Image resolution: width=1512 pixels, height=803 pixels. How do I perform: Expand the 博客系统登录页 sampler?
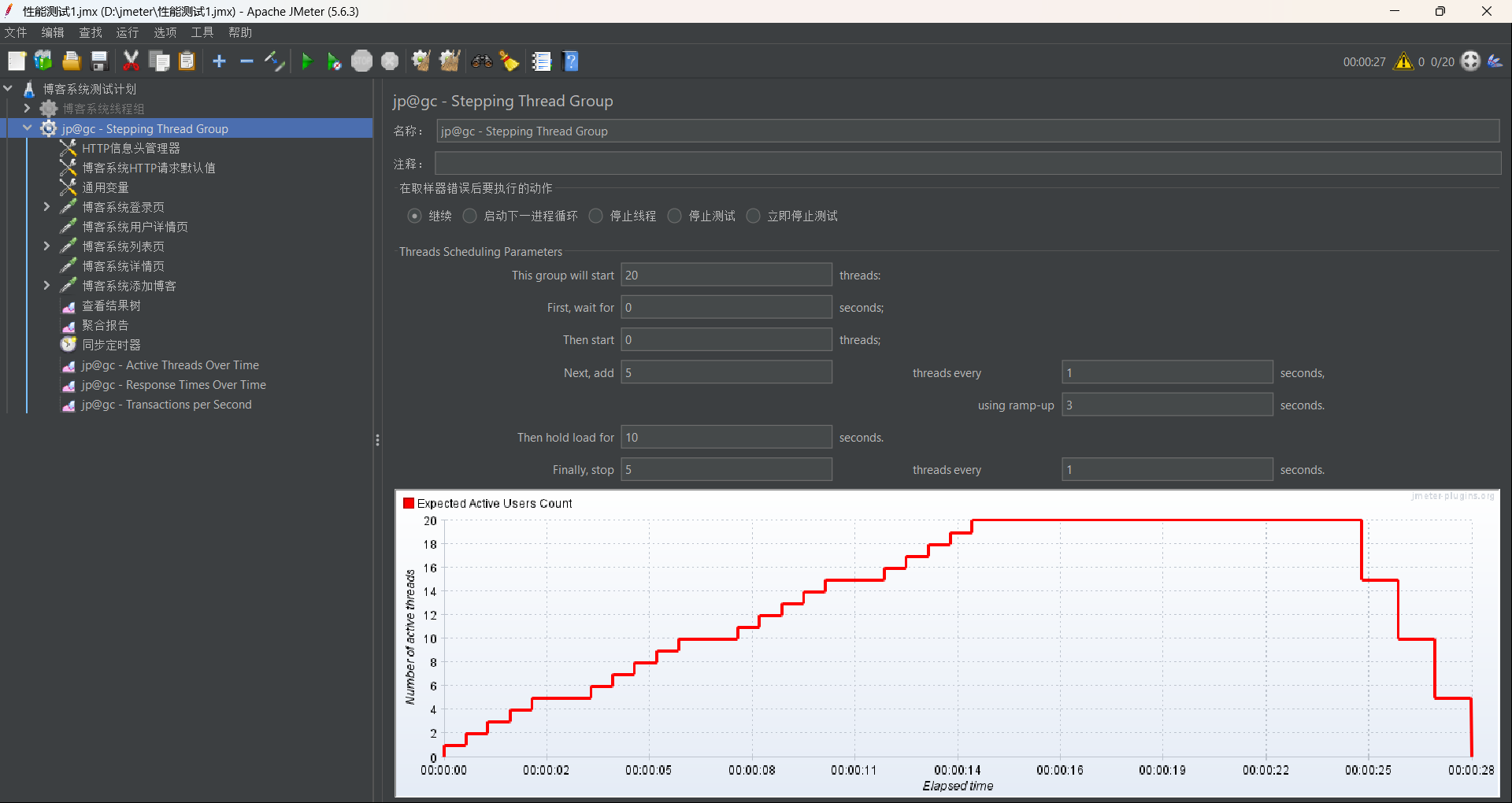pyautogui.click(x=46, y=207)
